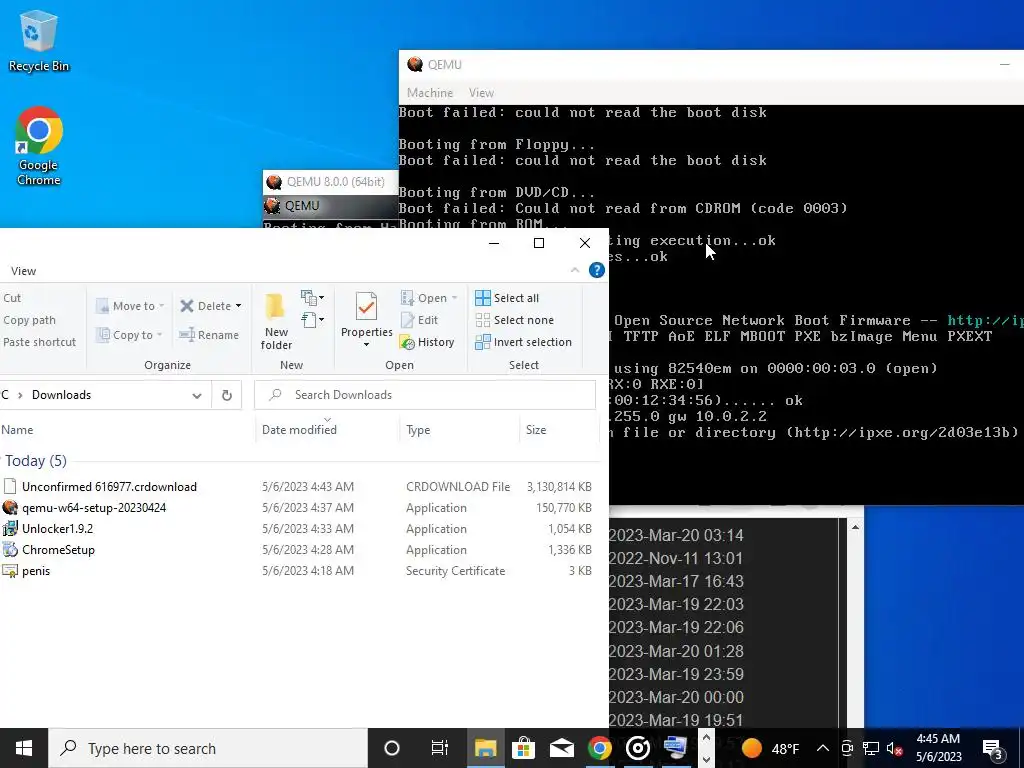
Task: Click the taskbar search box
Action: point(208,748)
